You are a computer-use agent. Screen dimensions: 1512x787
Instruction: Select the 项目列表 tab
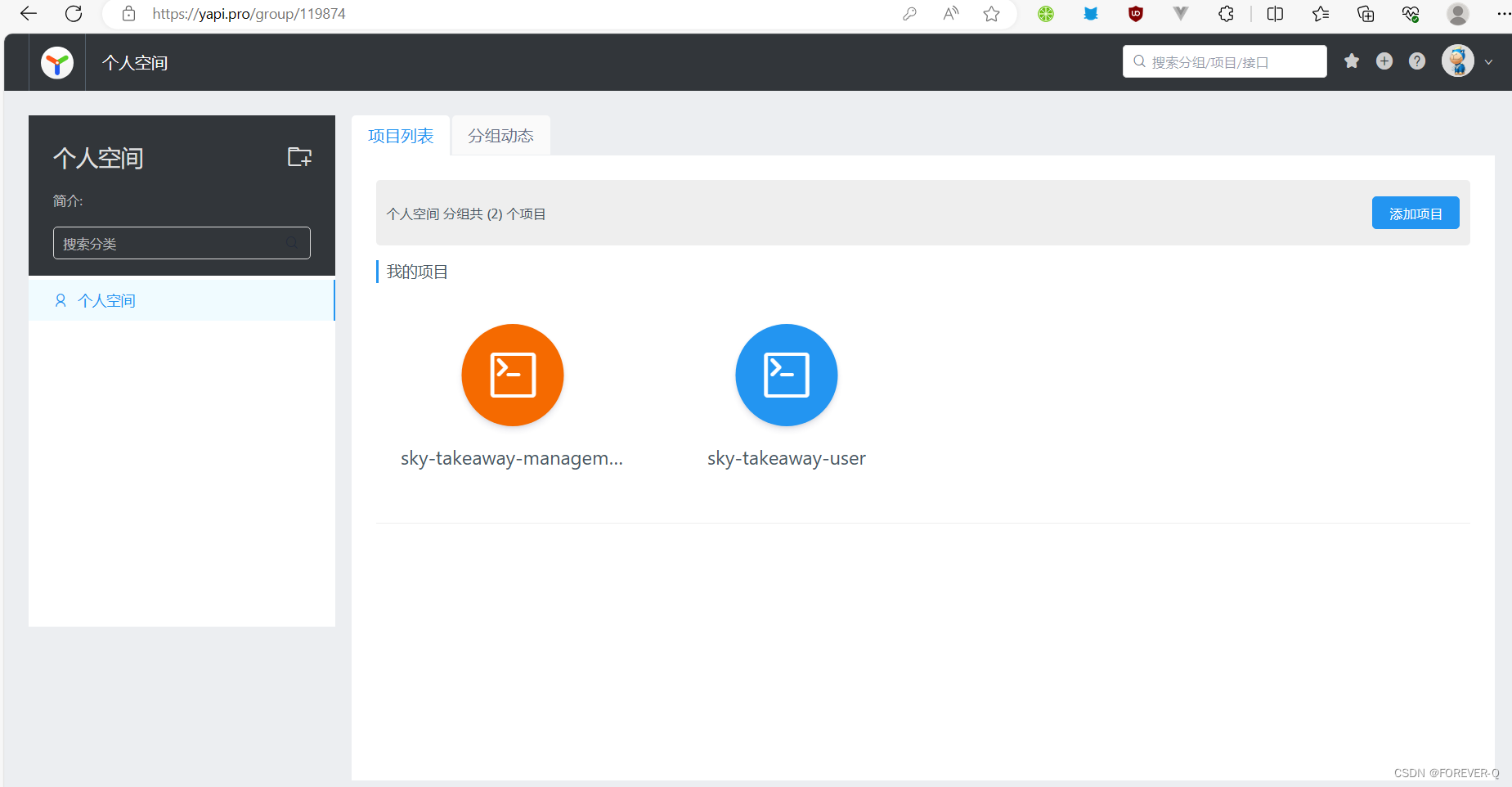click(x=401, y=135)
